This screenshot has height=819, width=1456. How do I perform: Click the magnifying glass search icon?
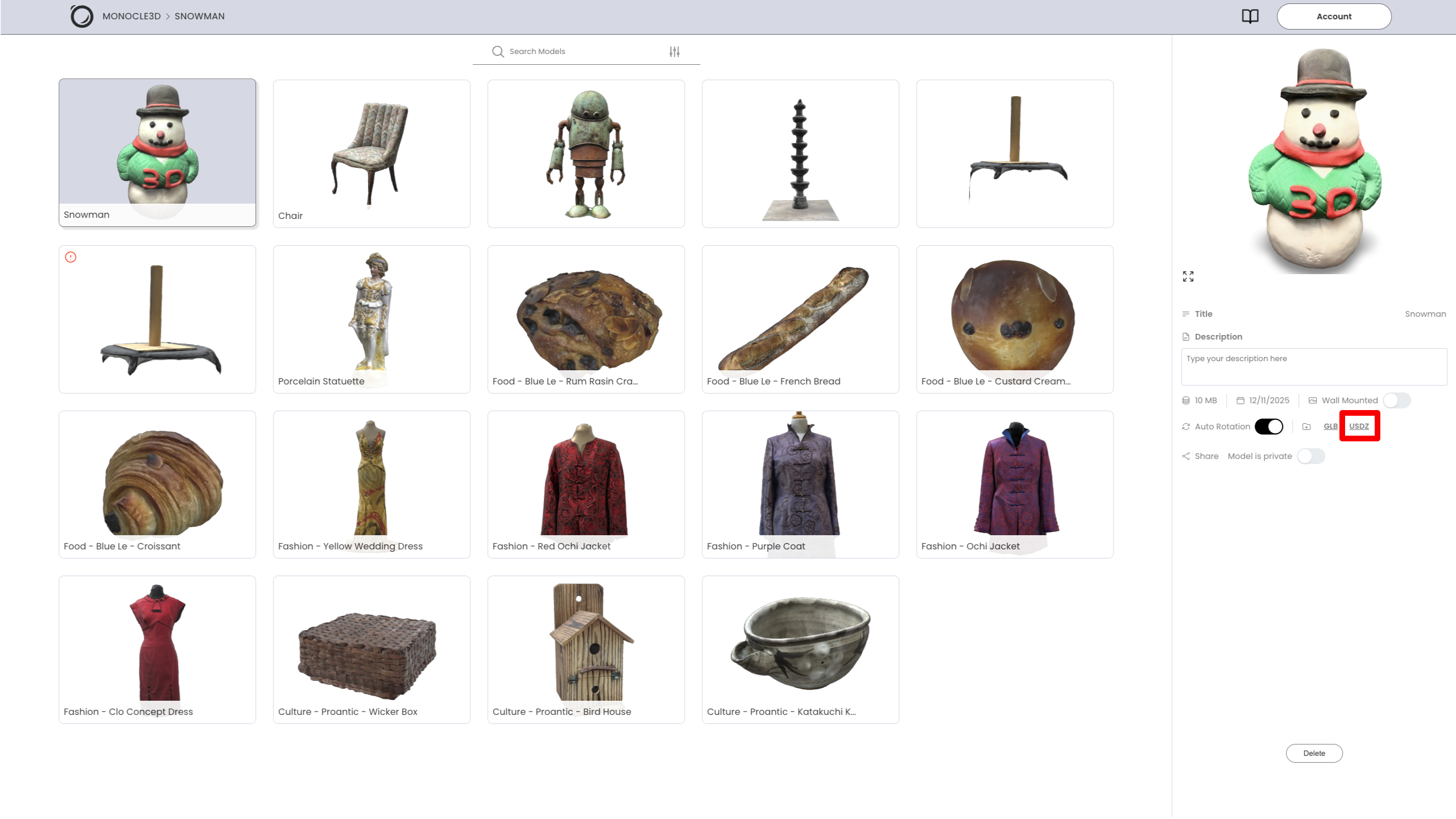498,51
